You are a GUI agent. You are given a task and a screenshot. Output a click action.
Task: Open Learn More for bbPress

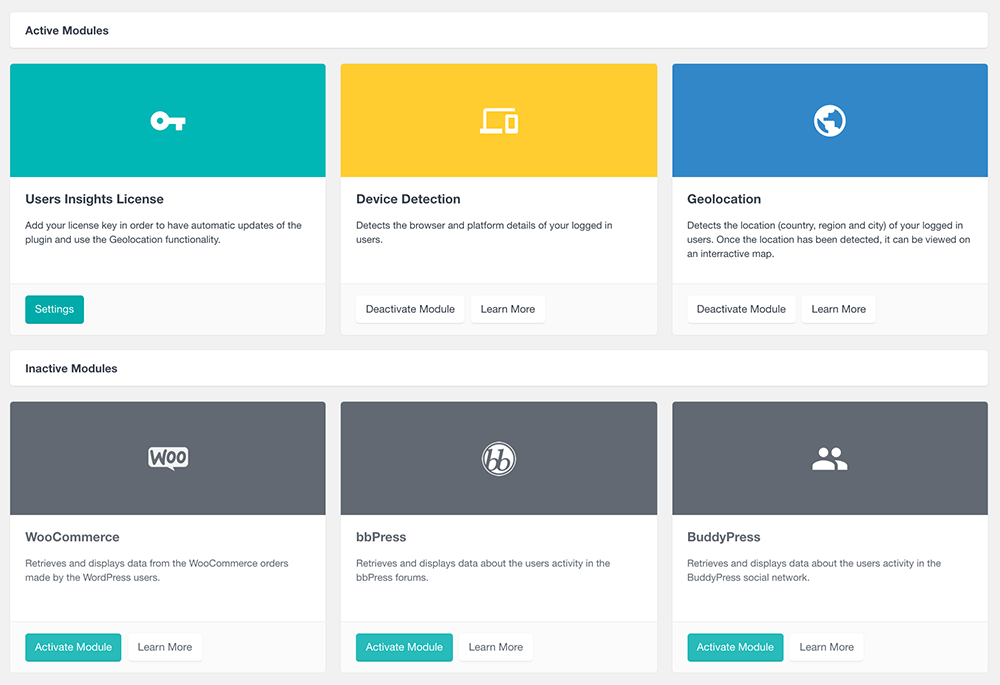point(496,647)
